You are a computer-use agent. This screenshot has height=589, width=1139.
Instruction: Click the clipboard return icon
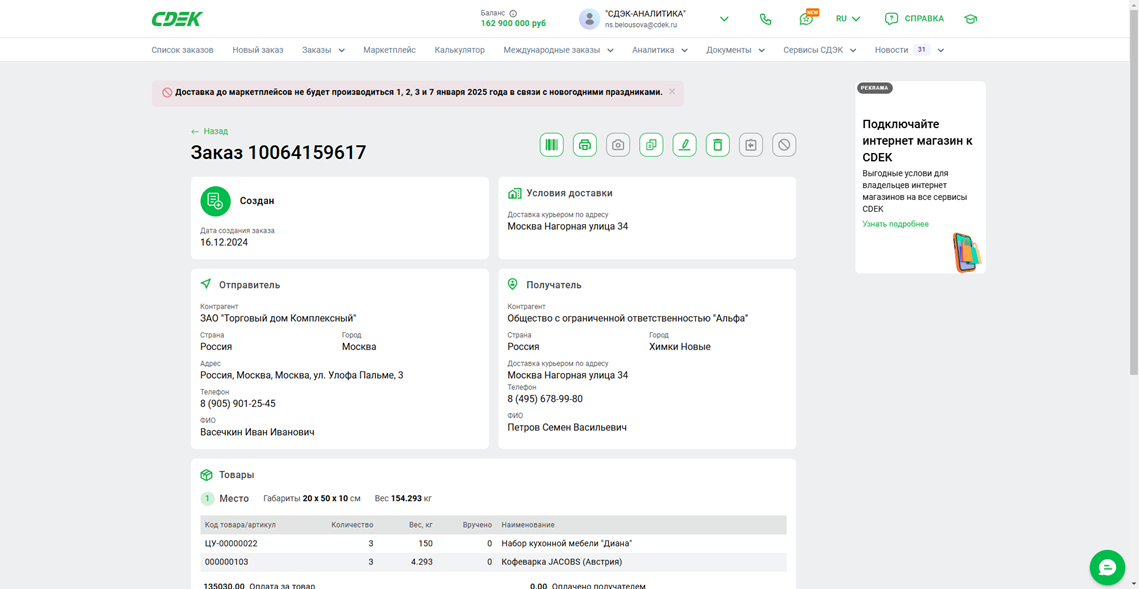[x=750, y=144]
